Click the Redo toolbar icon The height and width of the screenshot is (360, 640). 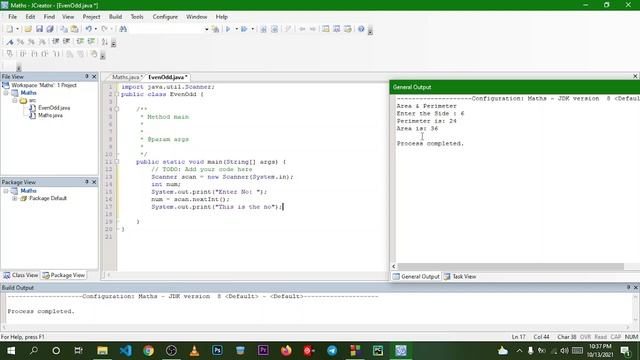tap(104, 29)
